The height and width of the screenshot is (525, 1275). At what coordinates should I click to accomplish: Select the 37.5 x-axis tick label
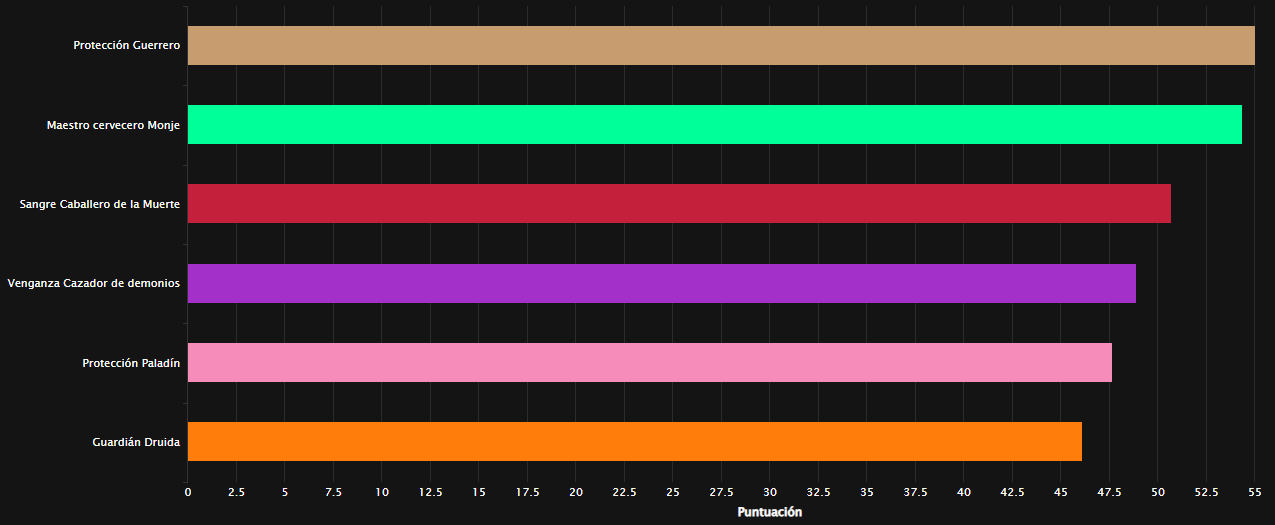915,492
